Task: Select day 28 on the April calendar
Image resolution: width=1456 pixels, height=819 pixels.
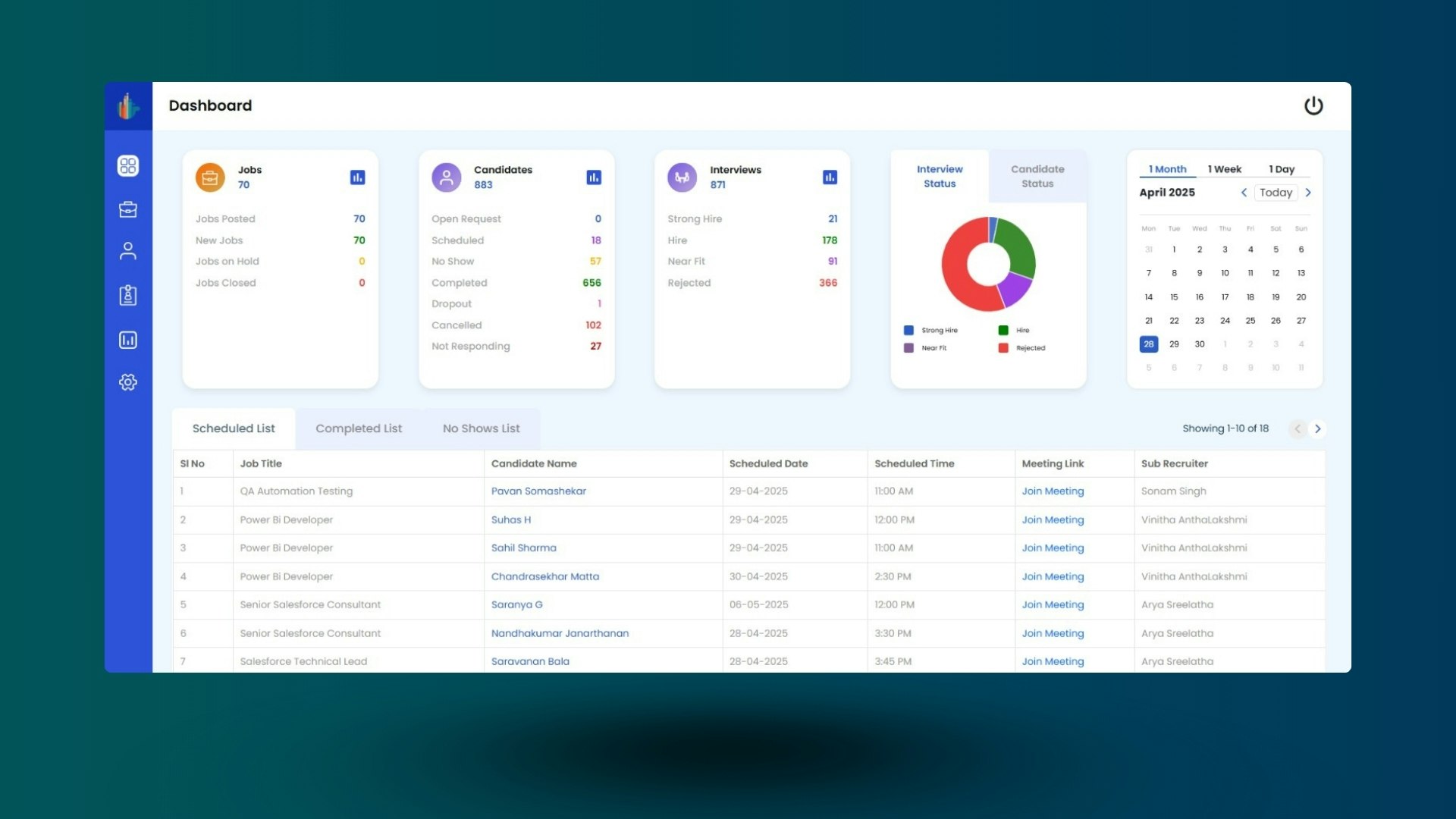Action: [1148, 344]
